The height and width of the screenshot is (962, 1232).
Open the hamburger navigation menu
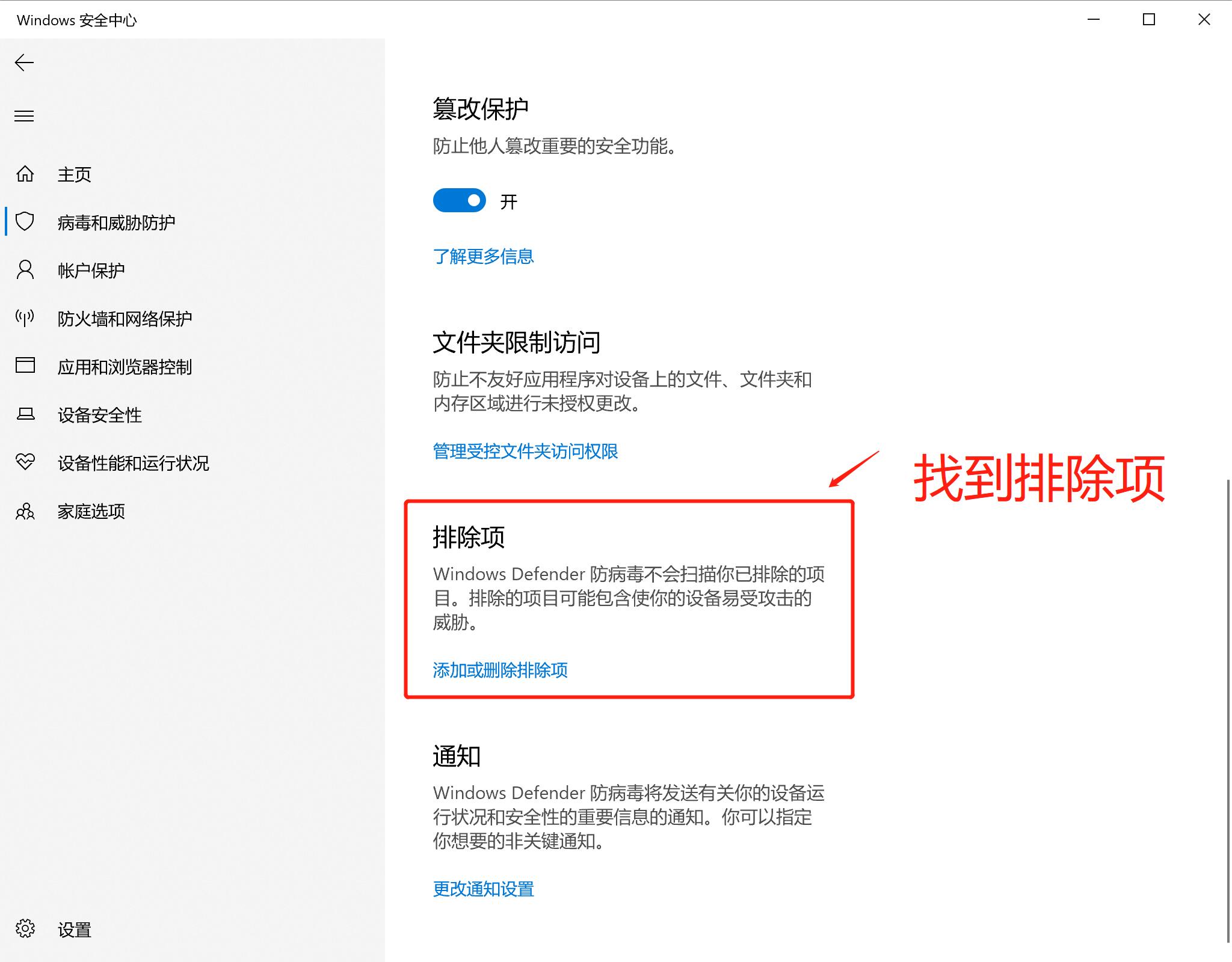24,115
